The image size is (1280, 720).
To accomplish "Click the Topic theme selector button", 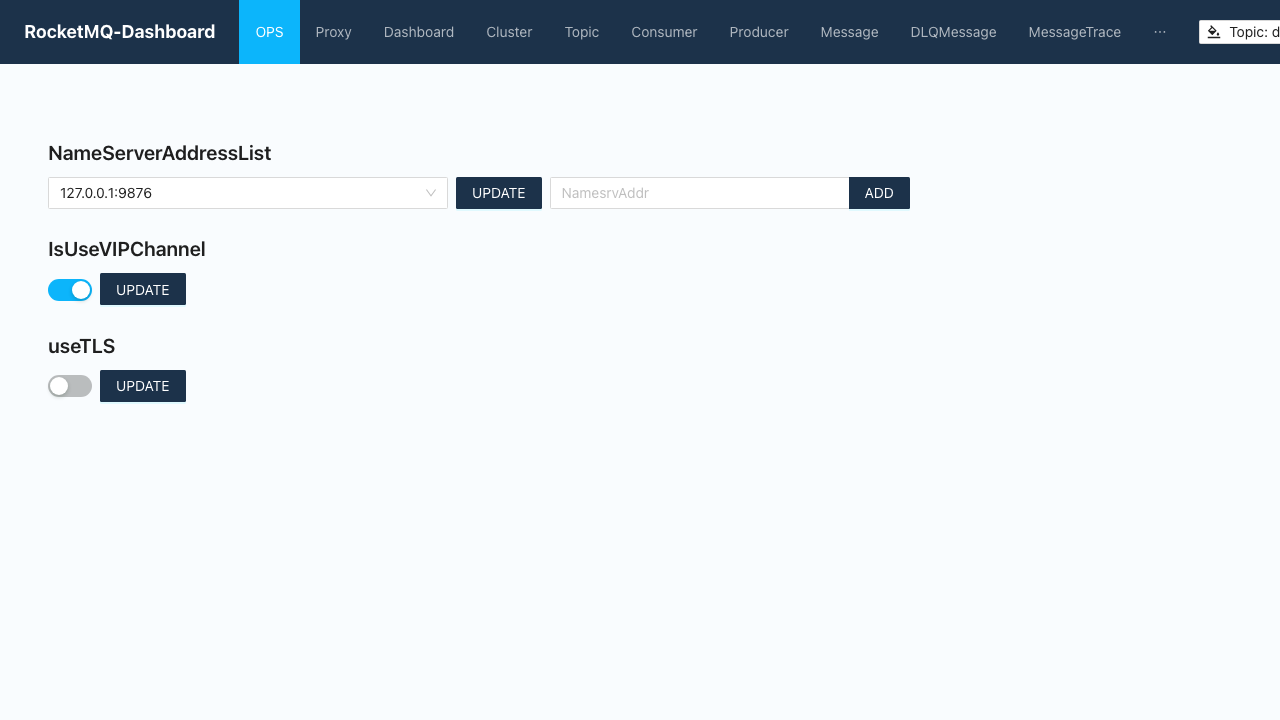I will coord(1240,32).
